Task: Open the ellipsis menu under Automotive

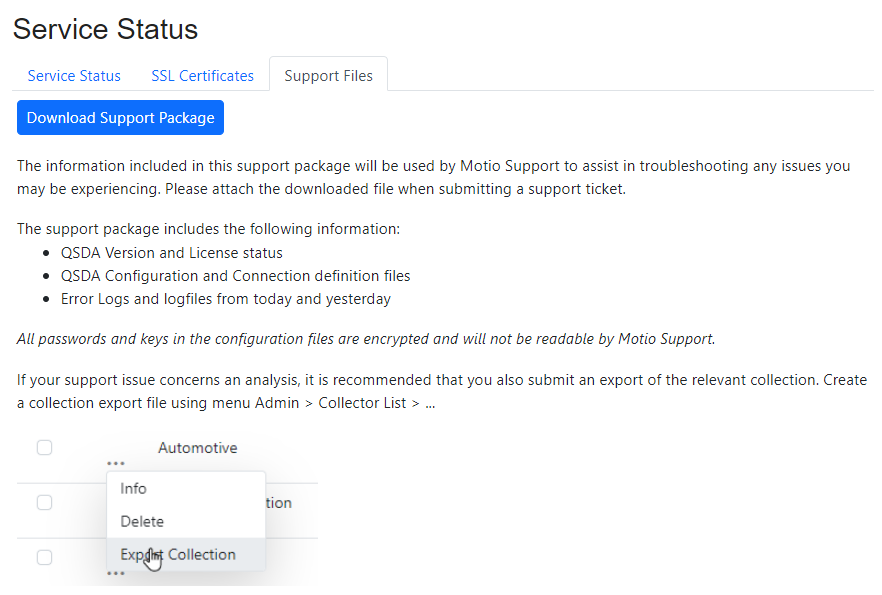Action: tap(116, 463)
